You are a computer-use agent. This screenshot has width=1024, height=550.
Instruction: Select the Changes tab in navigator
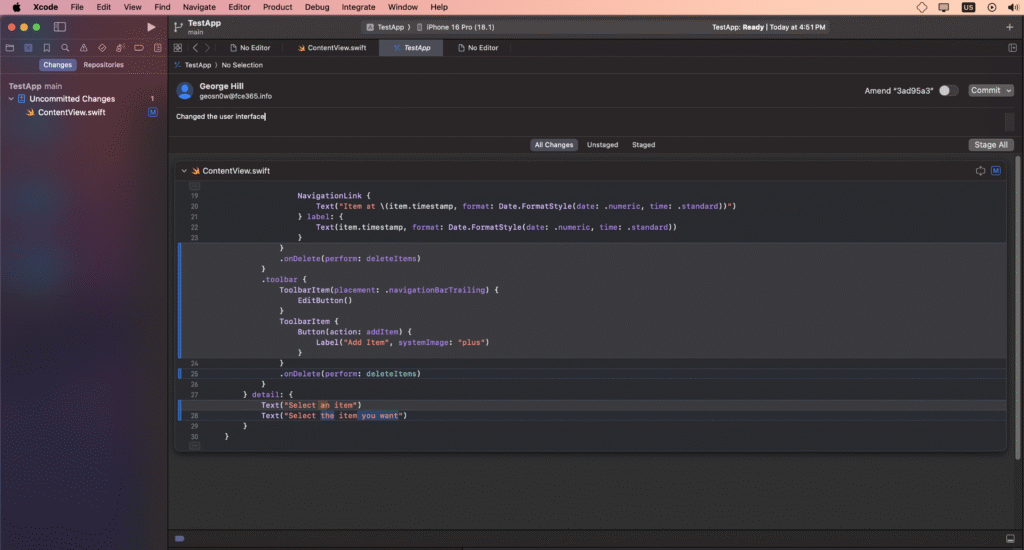tap(57, 65)
